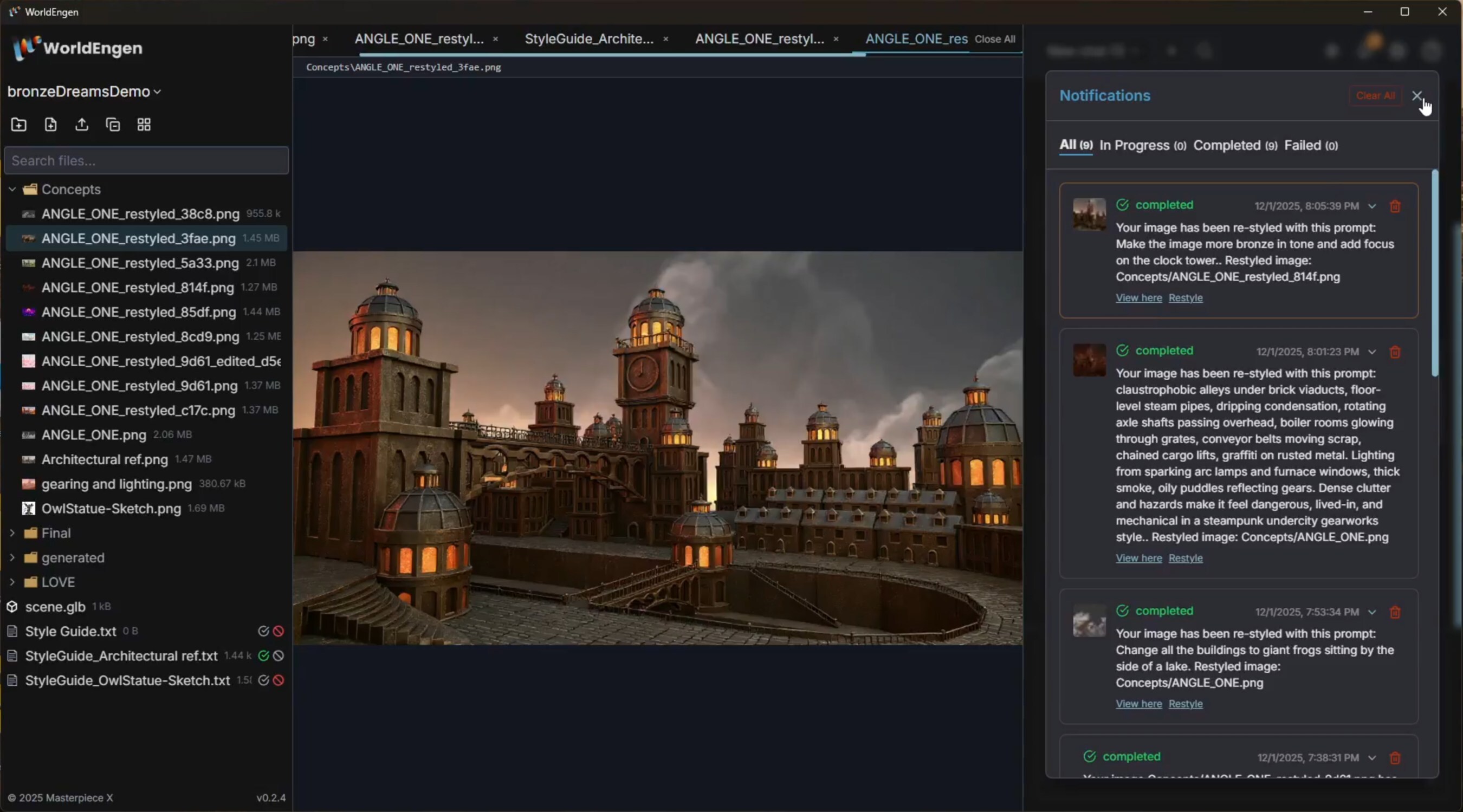Click the Search files input field
1463x812 pixels.
146,161
